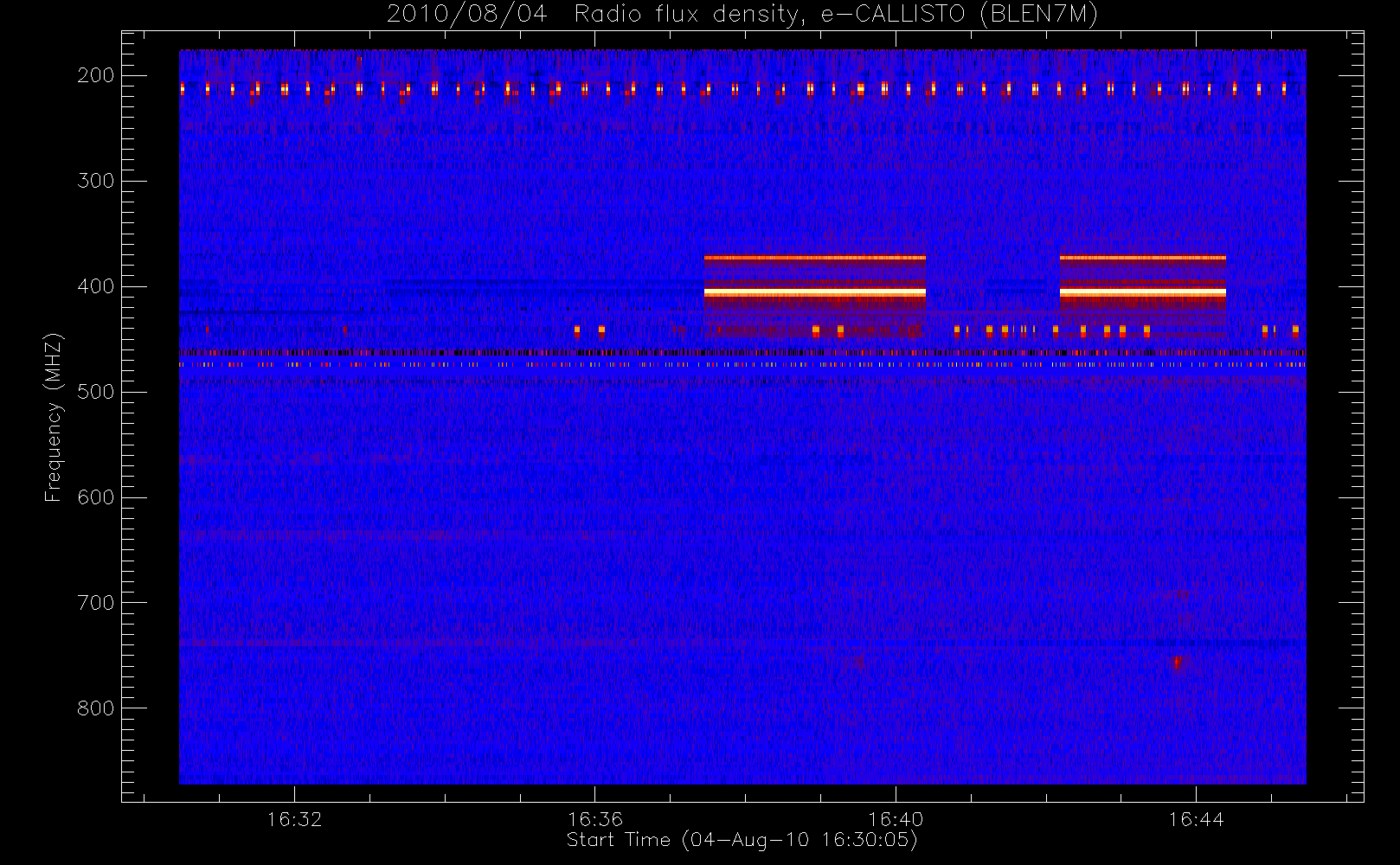
Task: Click the 16:32 time tick label
Action: tap(294, 819)
